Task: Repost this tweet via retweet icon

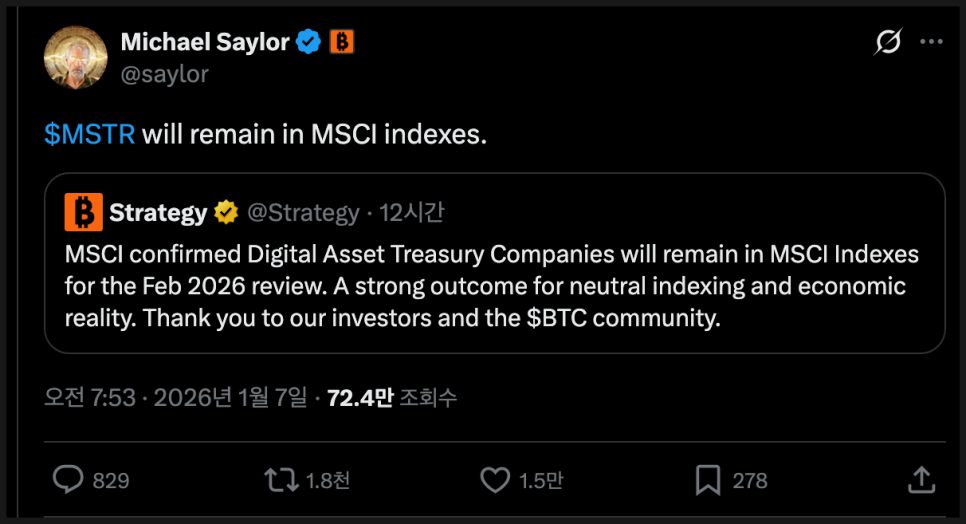Action: pos(281,480)
